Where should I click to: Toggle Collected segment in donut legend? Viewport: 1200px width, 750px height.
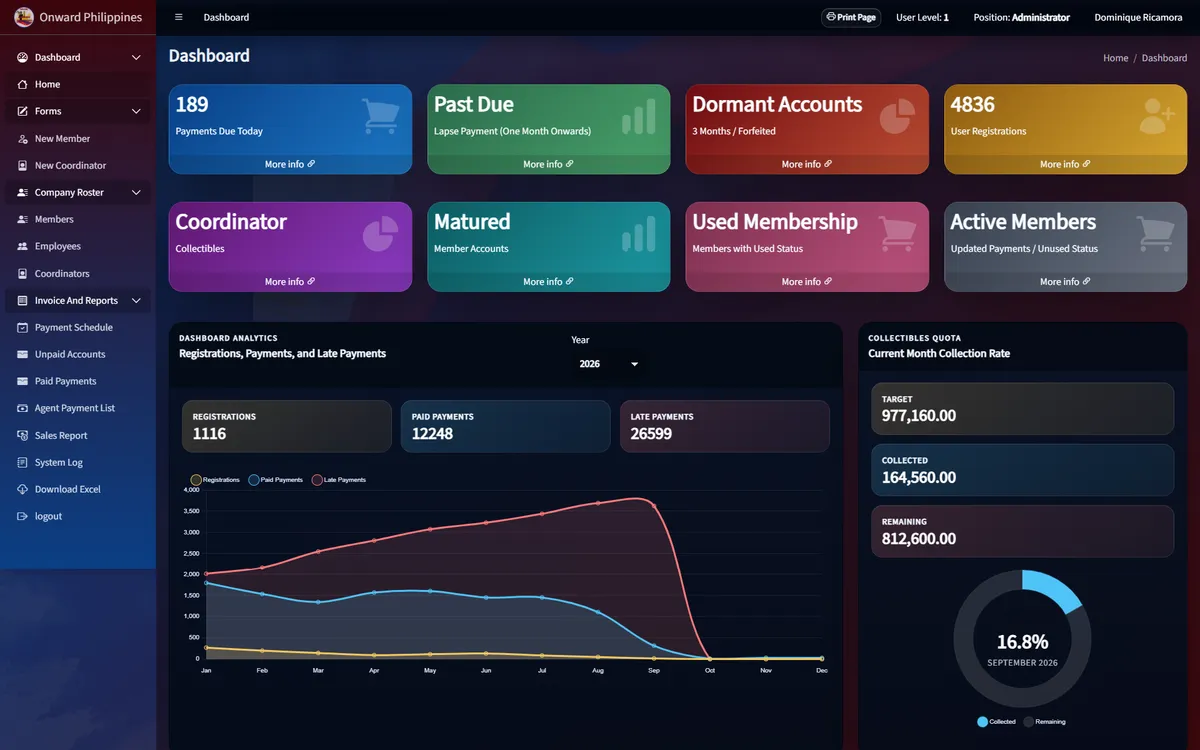click(997, 721)
